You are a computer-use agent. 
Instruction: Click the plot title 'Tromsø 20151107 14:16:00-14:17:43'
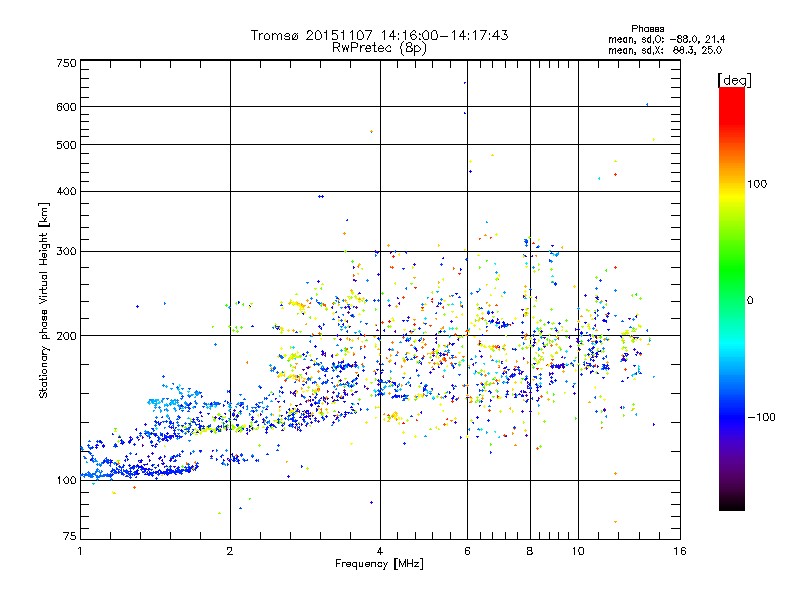click(379, 35)
